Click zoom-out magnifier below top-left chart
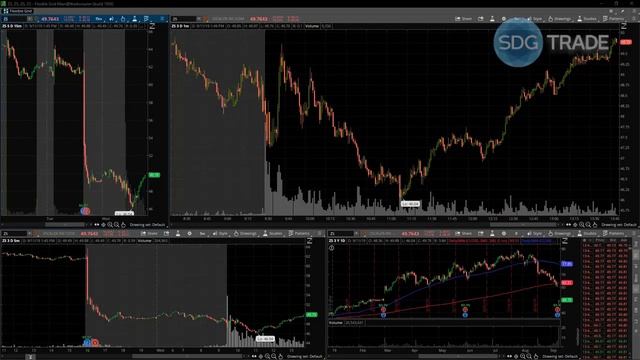 tap(117, 225)
